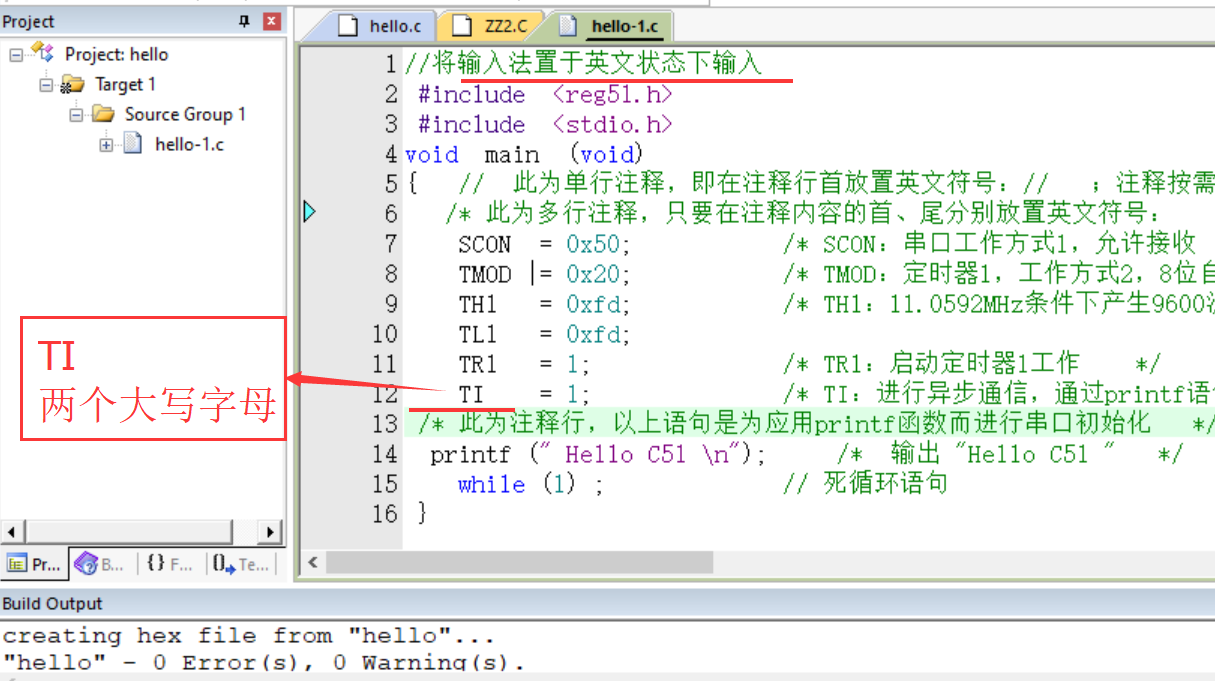The width and height of the screenshot is (1215, 681).
Task: Place cursor on TL1 = 0xfd; statement
Action: coord(544,335)
